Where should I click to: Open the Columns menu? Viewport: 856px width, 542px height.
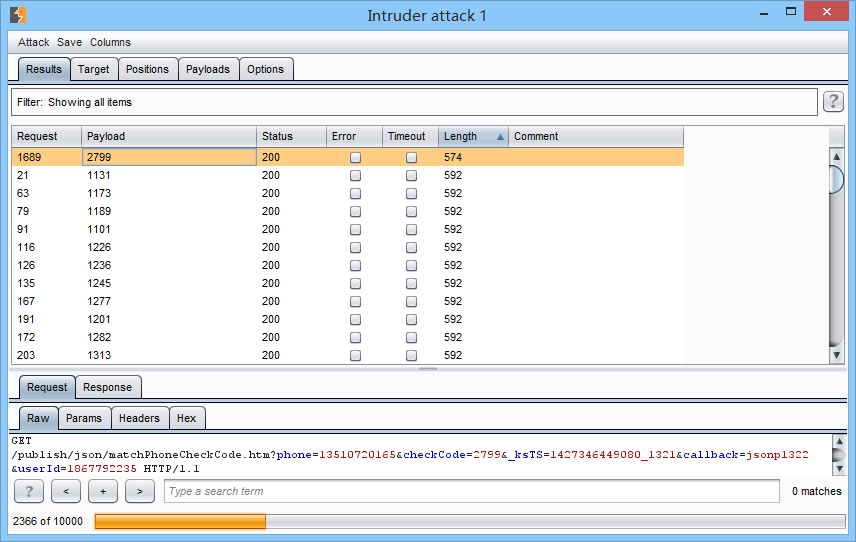pyautogui.click(x=110, y=42)
